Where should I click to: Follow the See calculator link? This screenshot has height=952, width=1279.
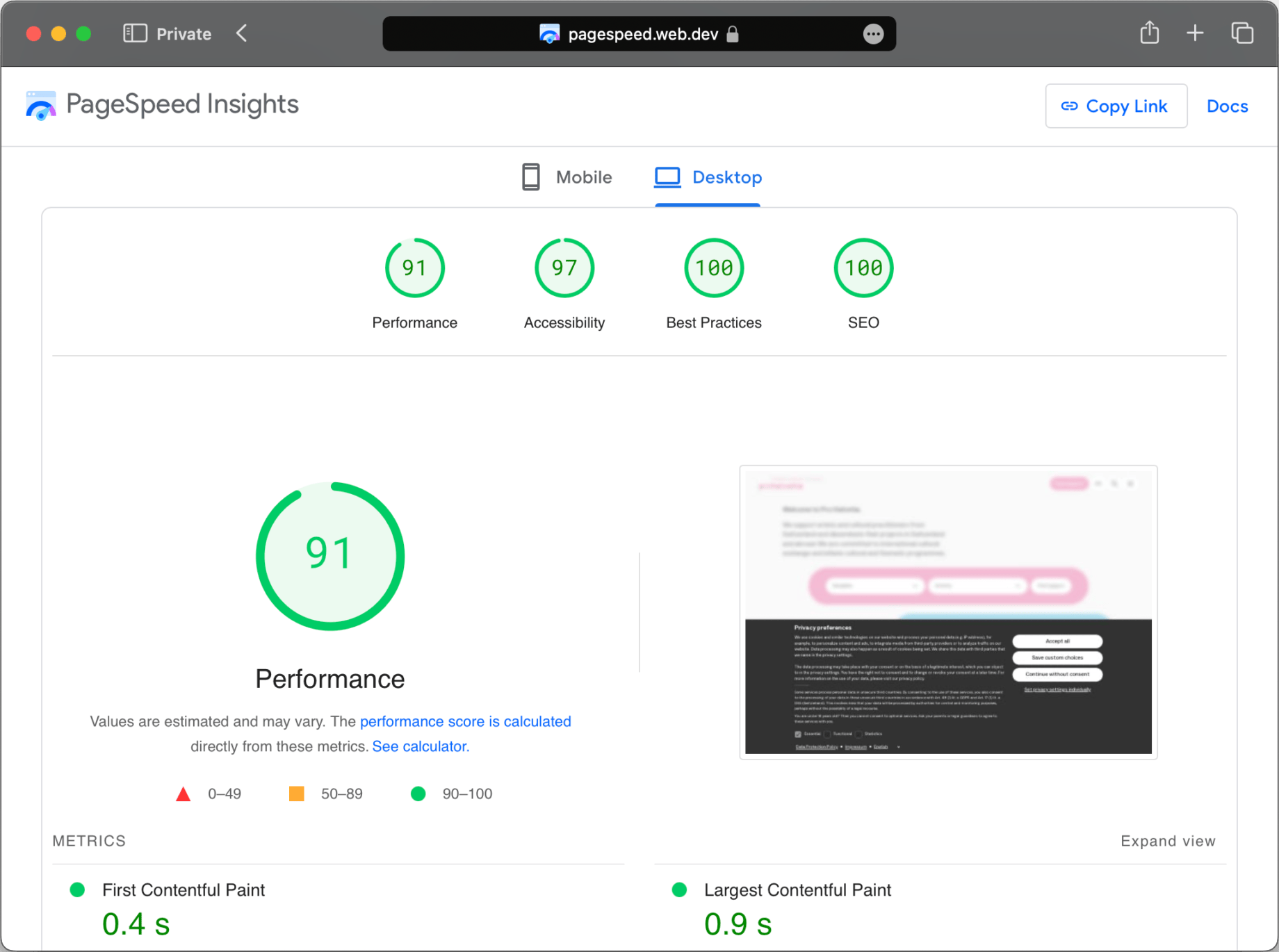pyautogui.click(x=421, y=746)
